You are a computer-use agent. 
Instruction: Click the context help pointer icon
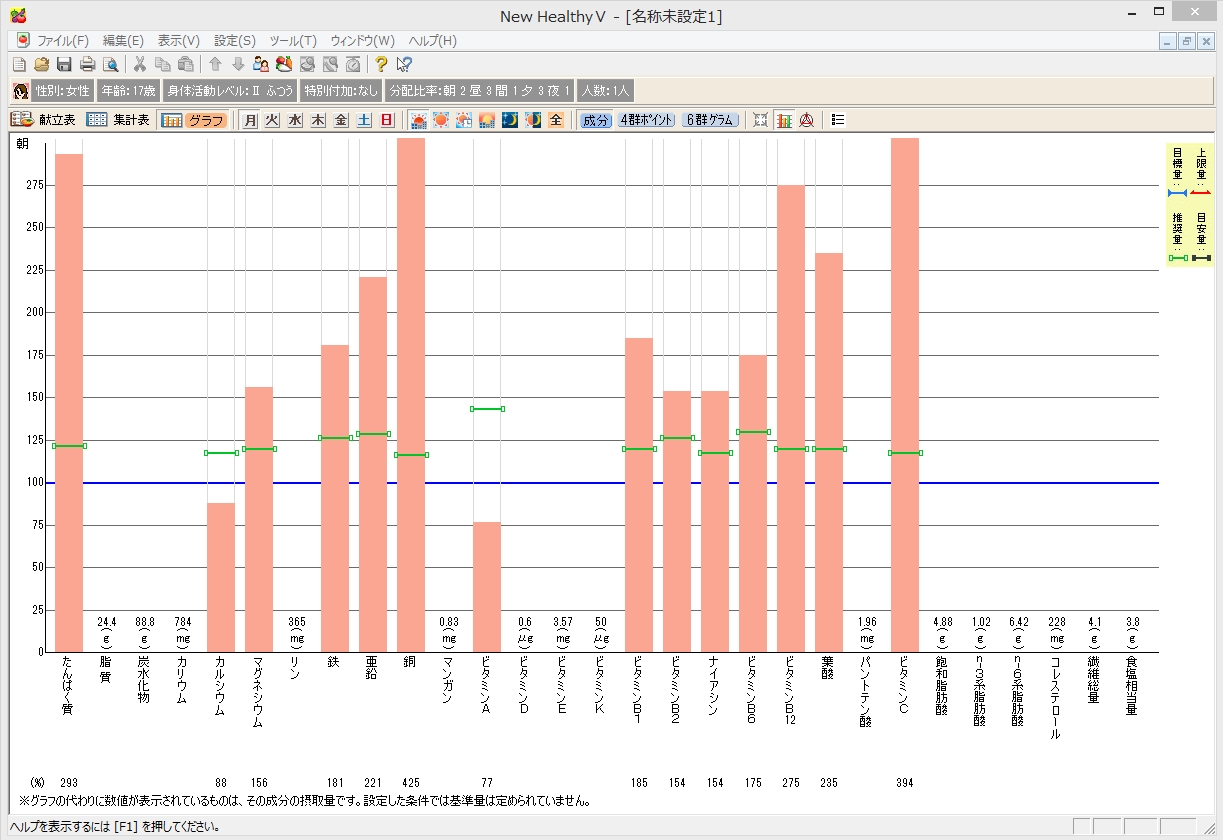click(x=404, y=65)
